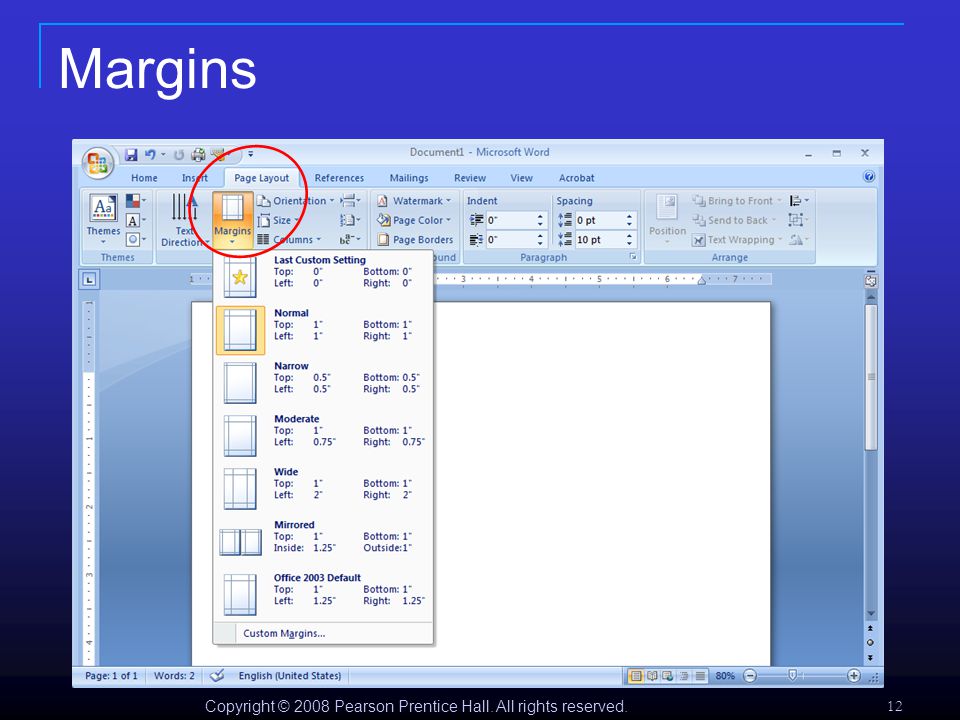Click Indent Right value field

pyautogui.click(x=510, y=239)
